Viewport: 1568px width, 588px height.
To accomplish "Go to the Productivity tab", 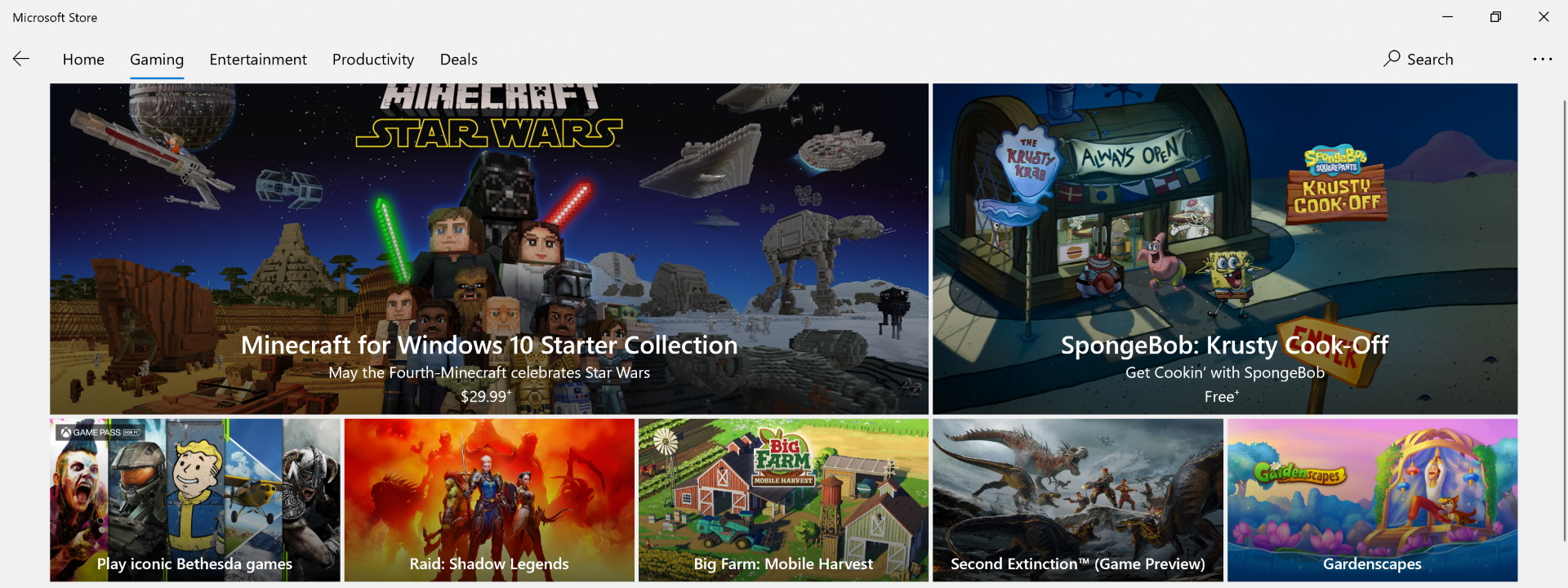I will (373, 60).
